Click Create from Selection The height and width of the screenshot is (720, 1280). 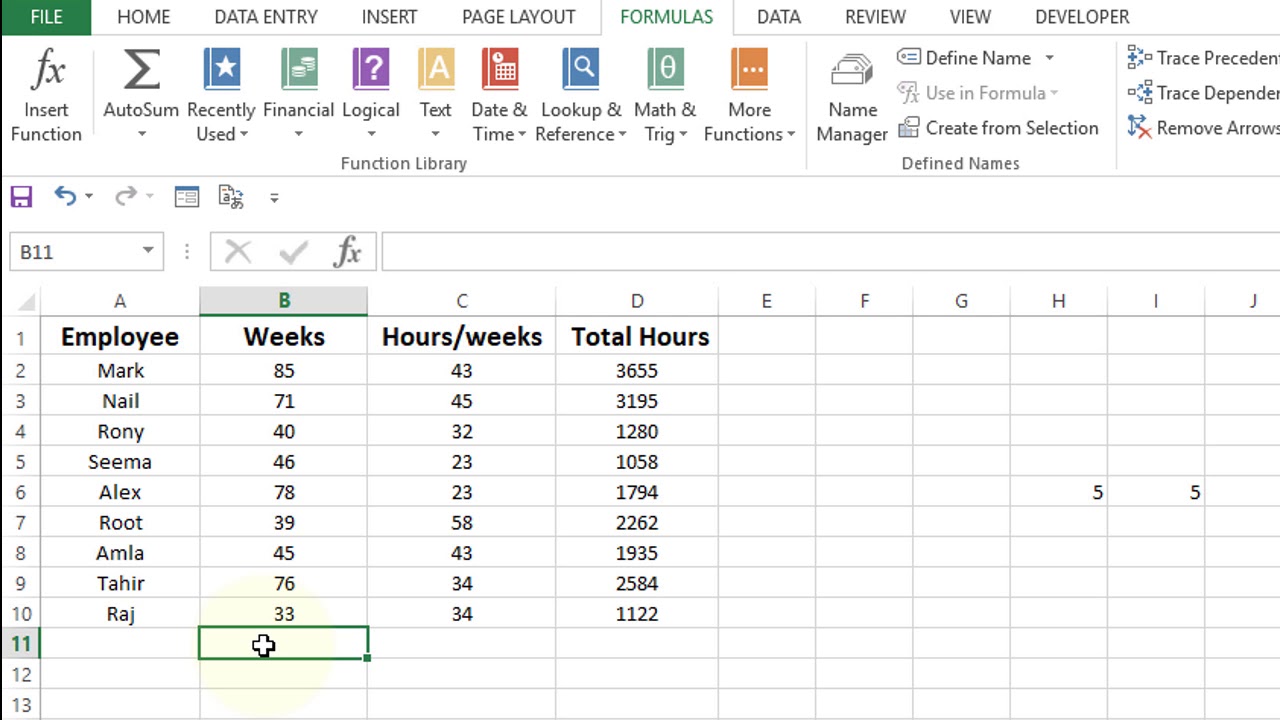[x=999, y=128]
